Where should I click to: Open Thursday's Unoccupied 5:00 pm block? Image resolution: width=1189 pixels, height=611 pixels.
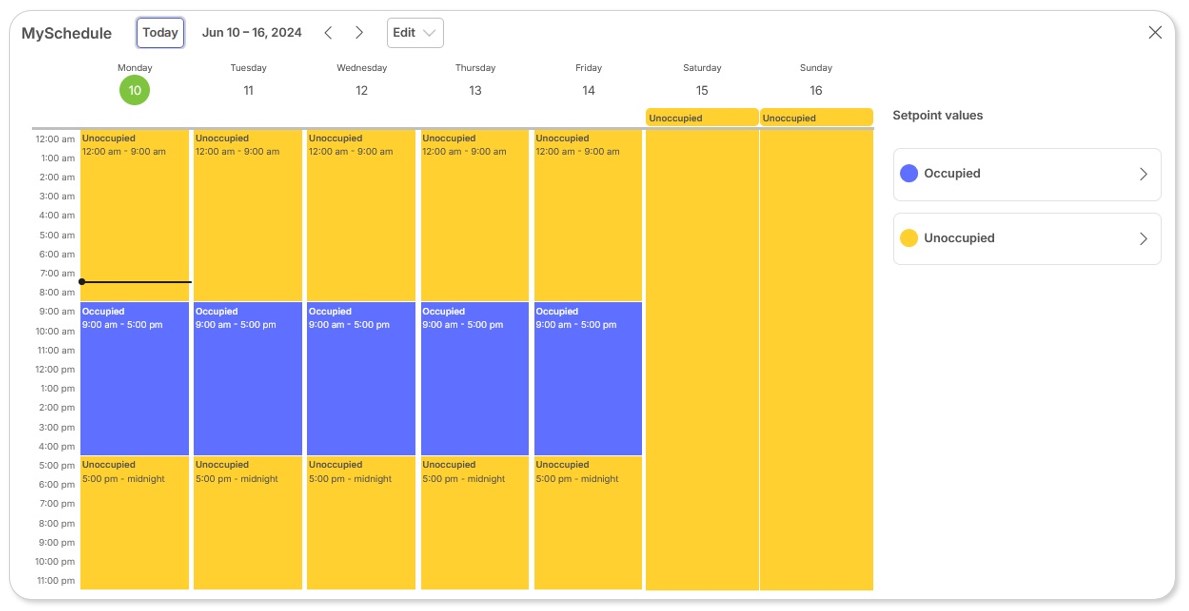(475, 523)
